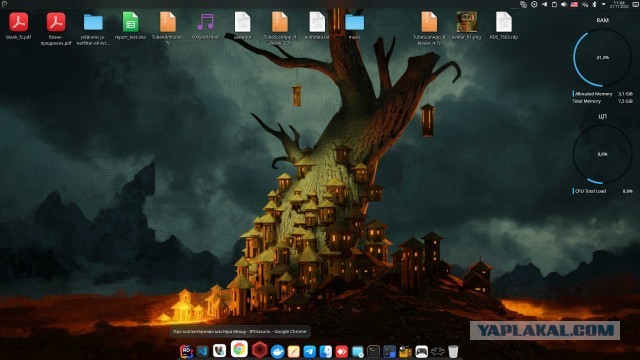Click the CPU load circular gauge
This screenshot has height=360, width=640.
click(602, 154)
